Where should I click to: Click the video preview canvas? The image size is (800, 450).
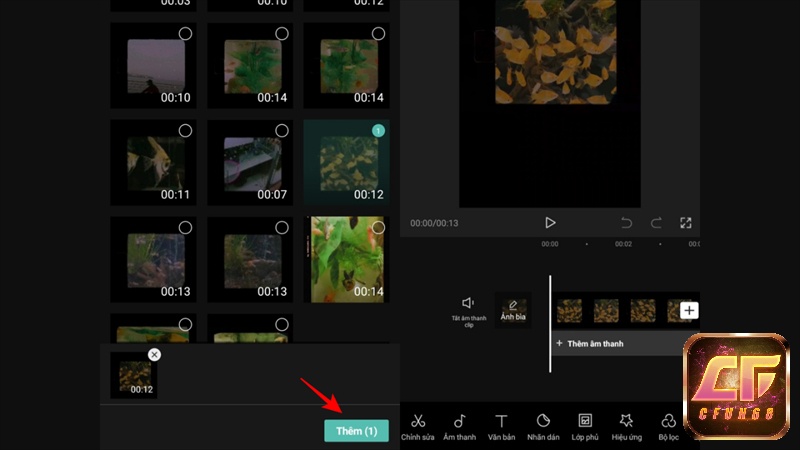tap(550, 104)
